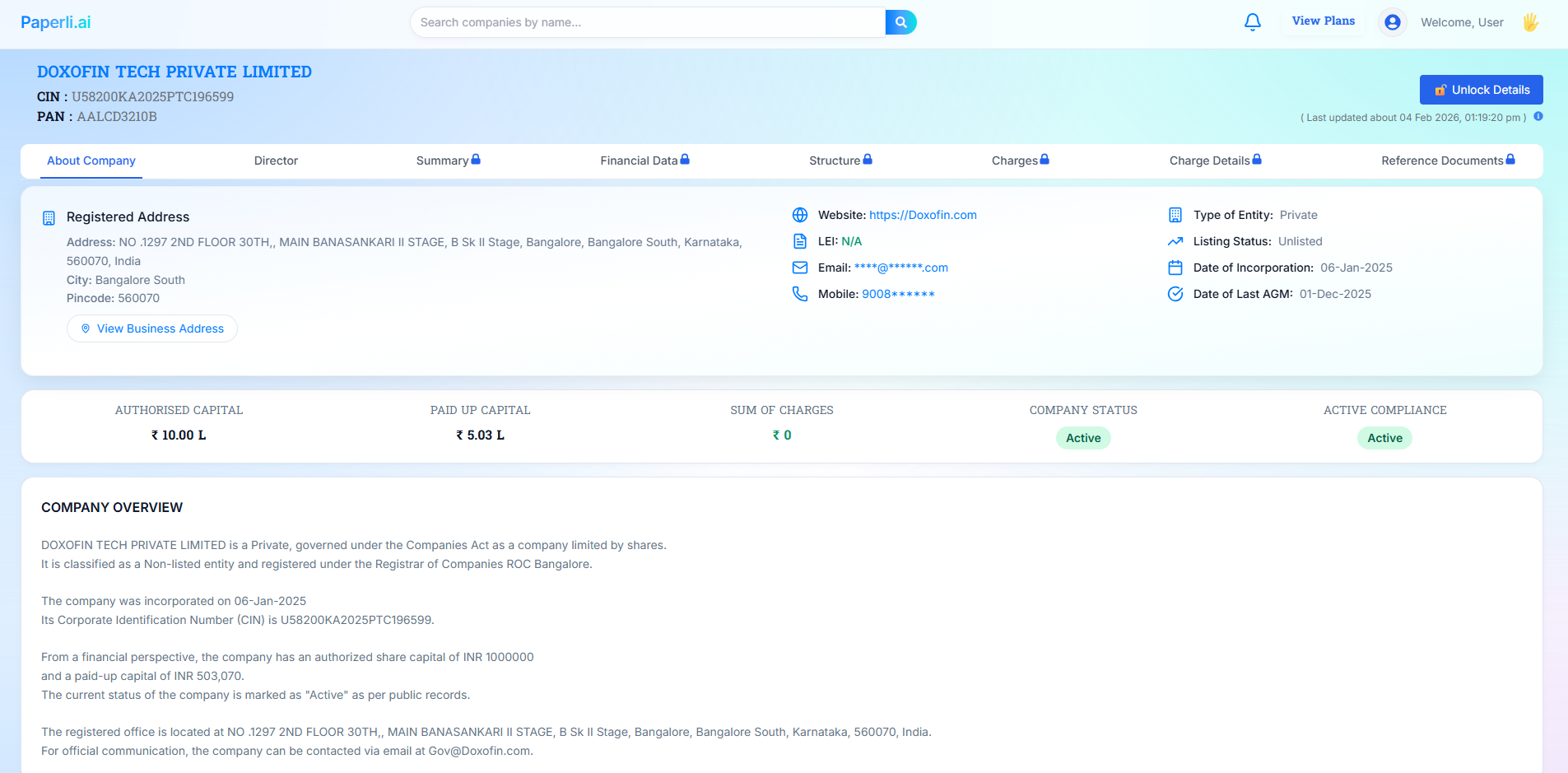Click the View Business Address button
This screenshot has height=773, width=1568.
[151, 328]
